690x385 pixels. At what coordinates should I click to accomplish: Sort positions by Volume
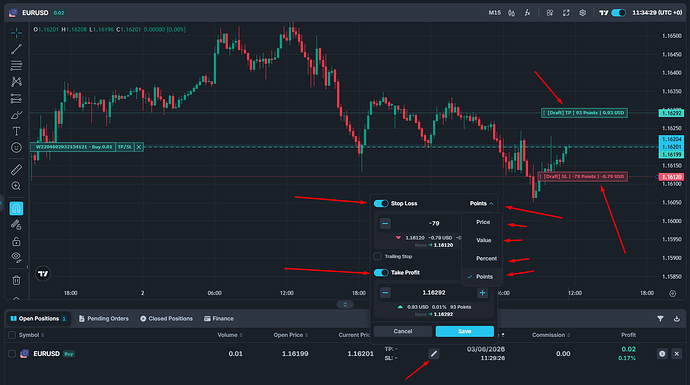pyautogui.click(x=230, y=335)
